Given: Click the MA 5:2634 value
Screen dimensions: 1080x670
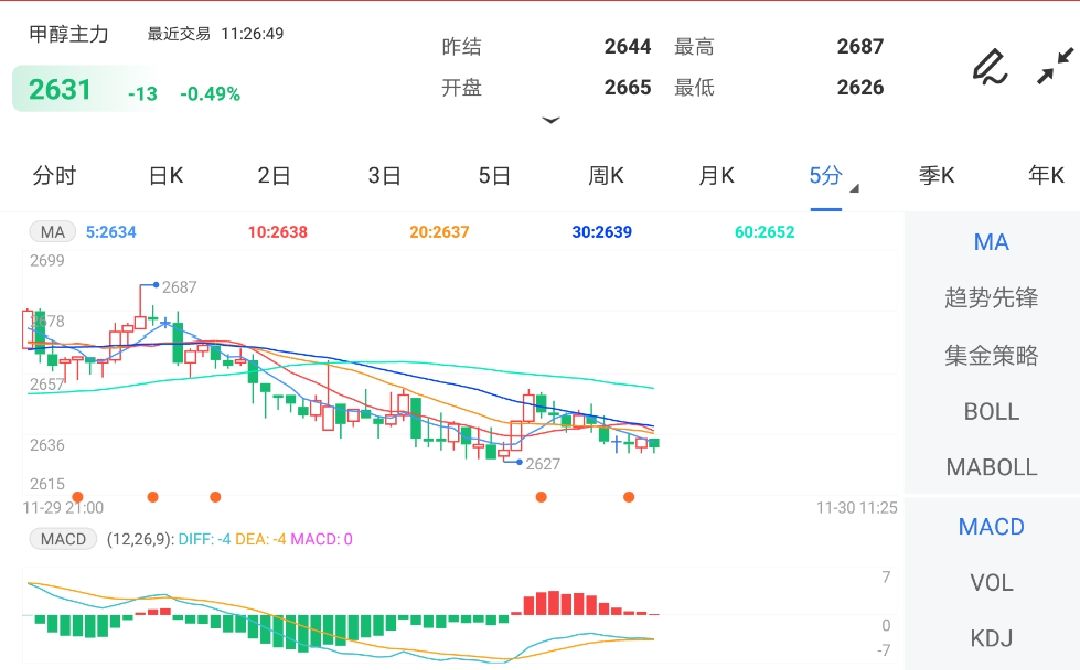Looking at the screenshot, I should click(111, 232).
